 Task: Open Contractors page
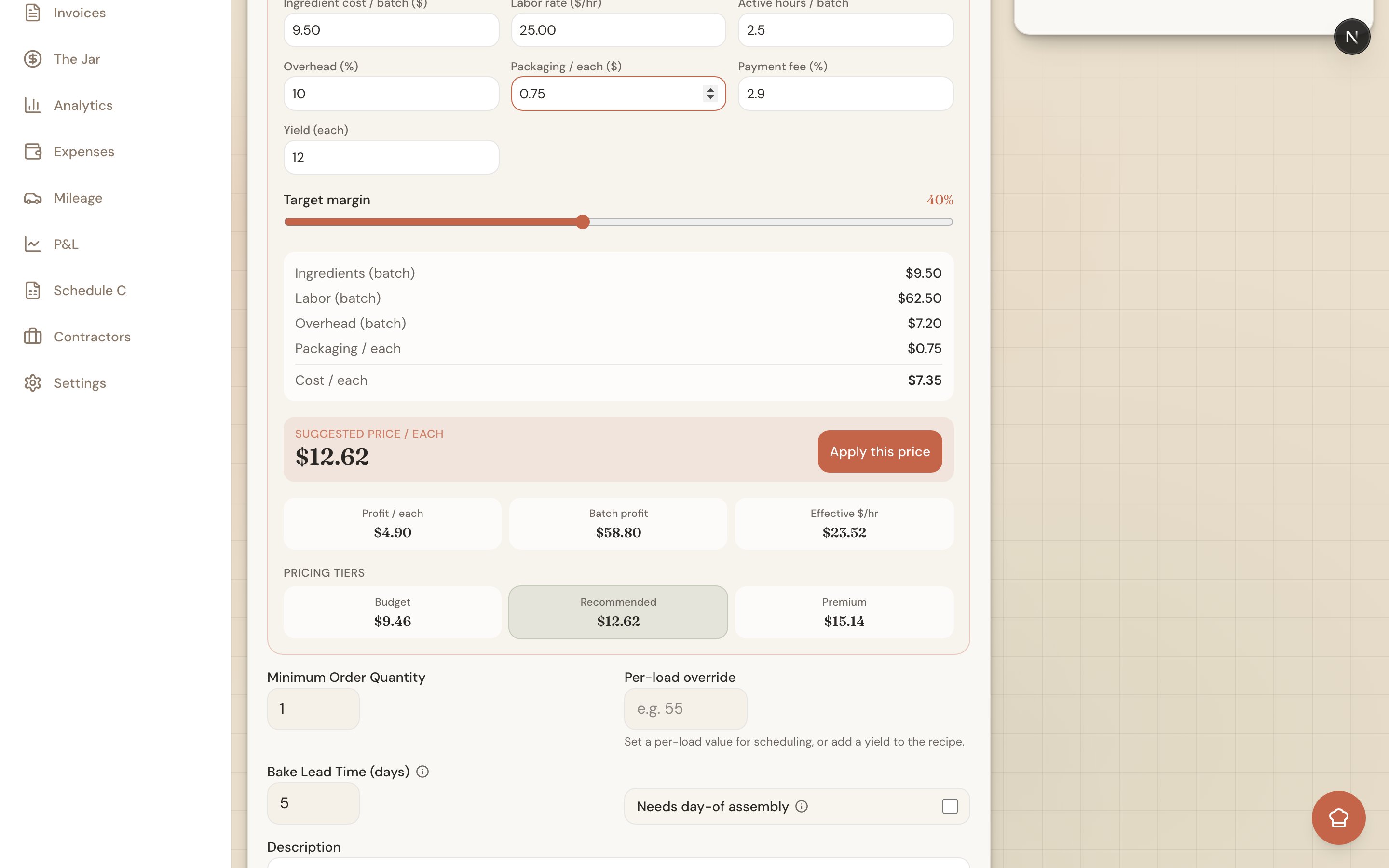[x=93, y=337]
